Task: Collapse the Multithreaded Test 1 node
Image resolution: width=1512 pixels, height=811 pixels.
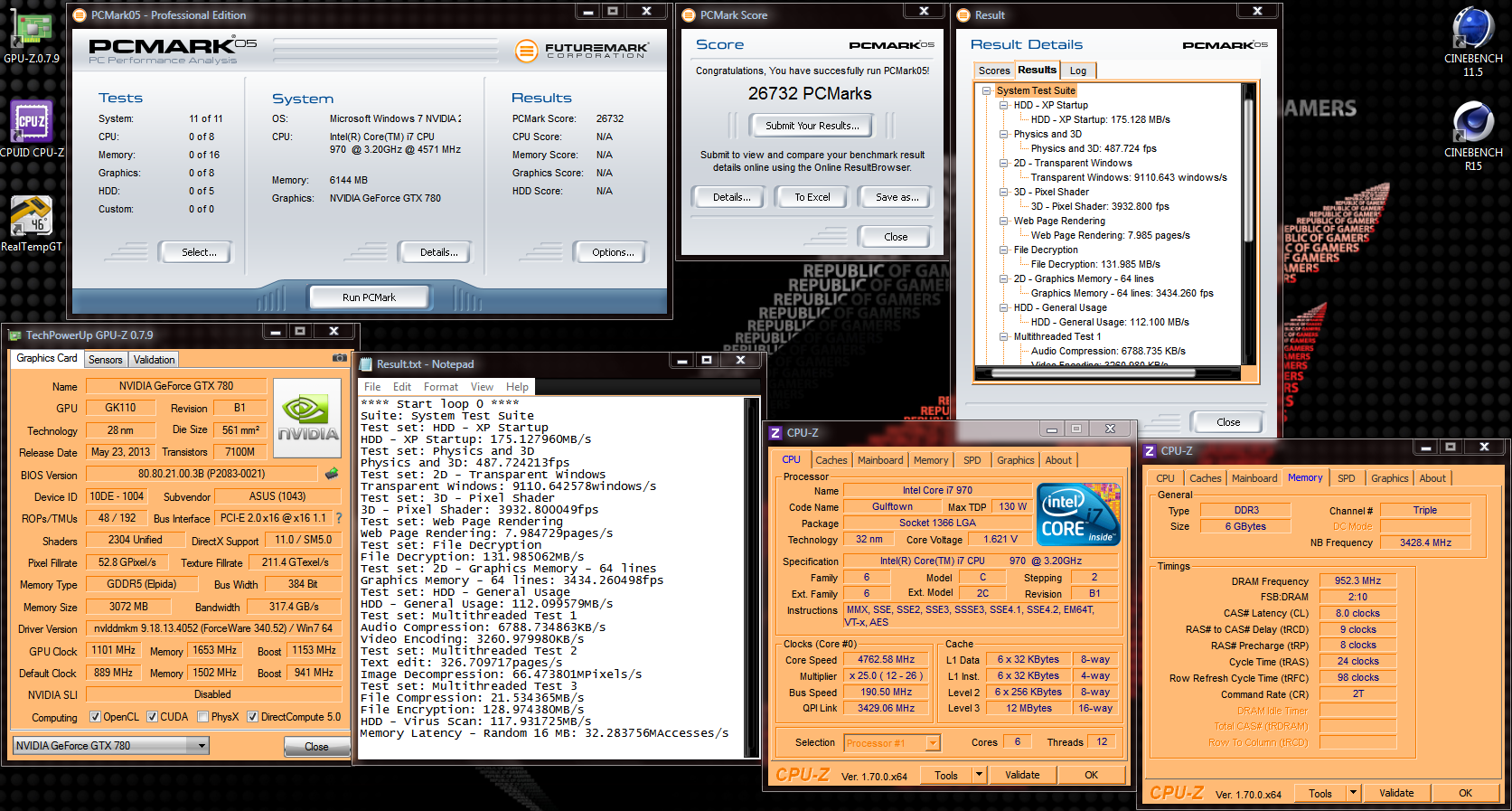Action: tap(1003, 336)
